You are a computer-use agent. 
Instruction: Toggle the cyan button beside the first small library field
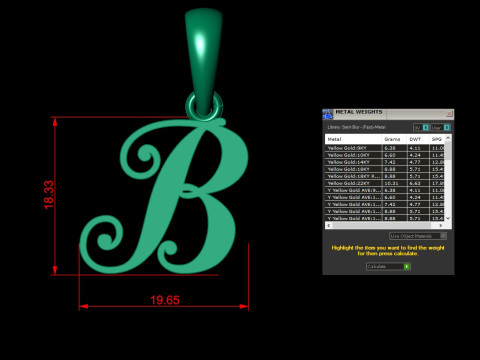tap(426, 127)
